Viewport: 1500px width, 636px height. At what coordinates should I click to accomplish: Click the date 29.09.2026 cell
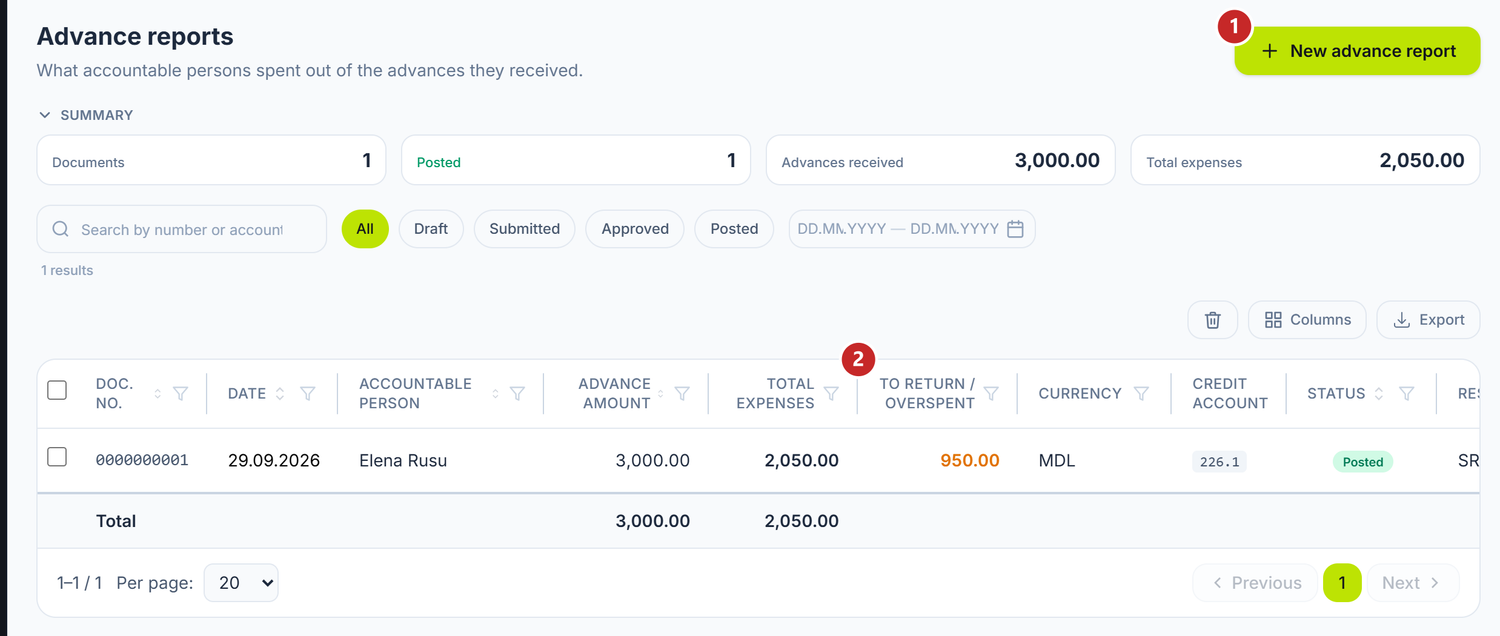(274, 461)
